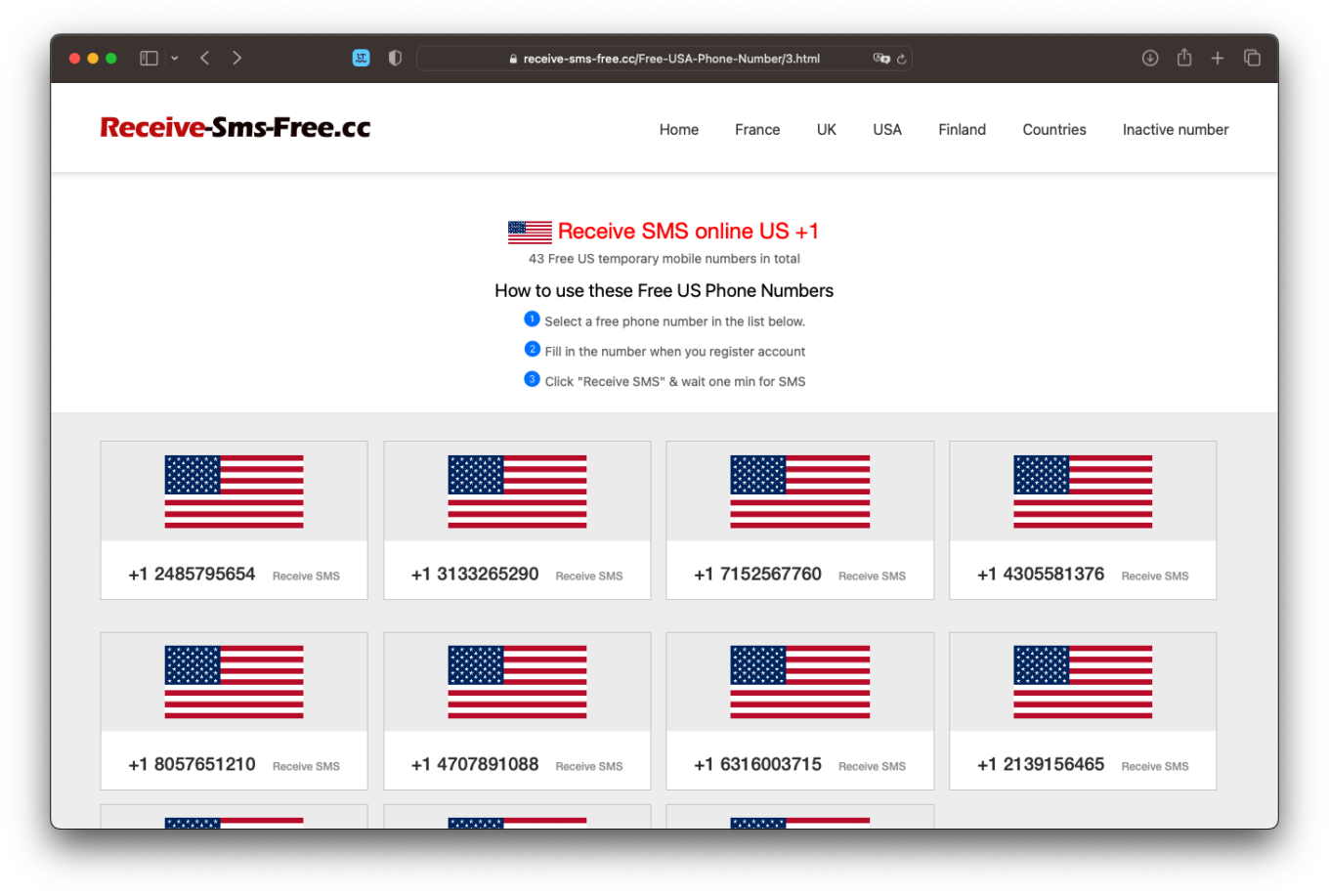Click the Receive-Sms-Free.cc logo
The height and width of the screenshot is (896, 1329).
pyautogui.click(x=236, y=128)
